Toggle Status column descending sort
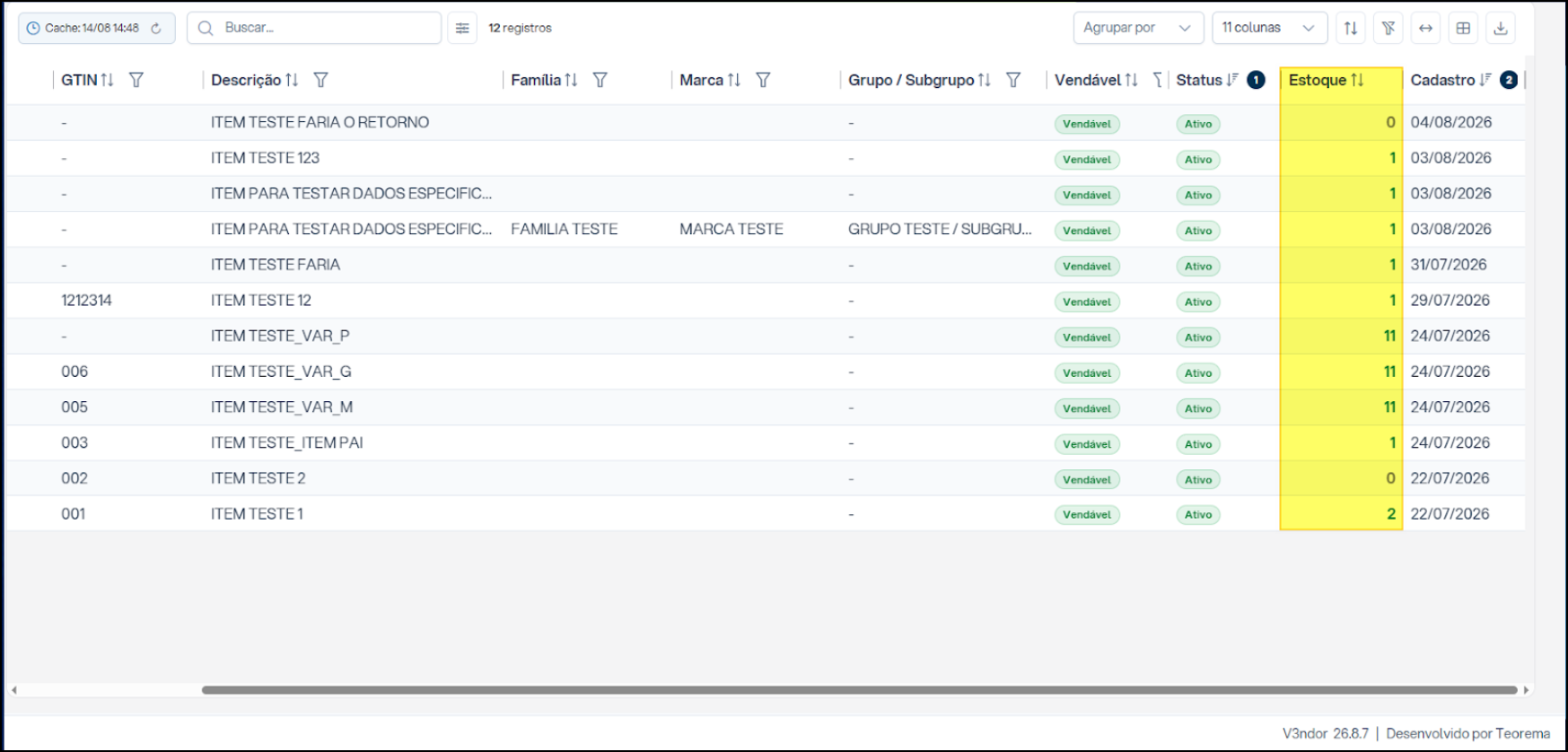Image resolution: width=1568 pixels, height=752 pixels. (x=1232, y=80)
